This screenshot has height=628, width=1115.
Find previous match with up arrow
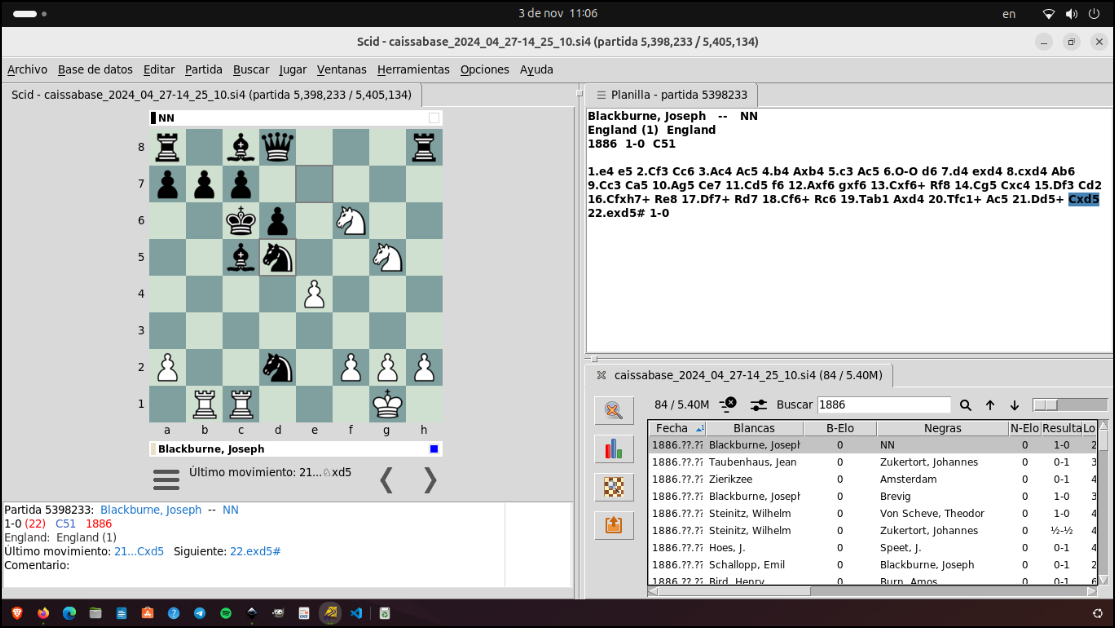(x=990, y=405)
